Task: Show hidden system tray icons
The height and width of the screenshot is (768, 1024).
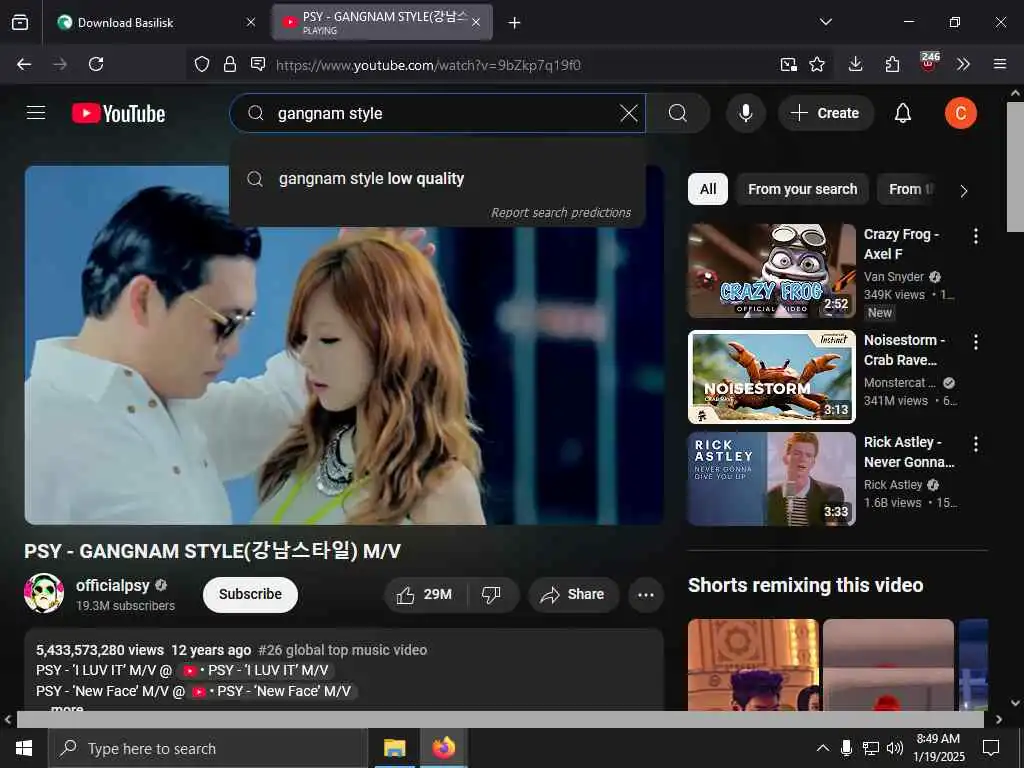Action: [x=823, y=748]
